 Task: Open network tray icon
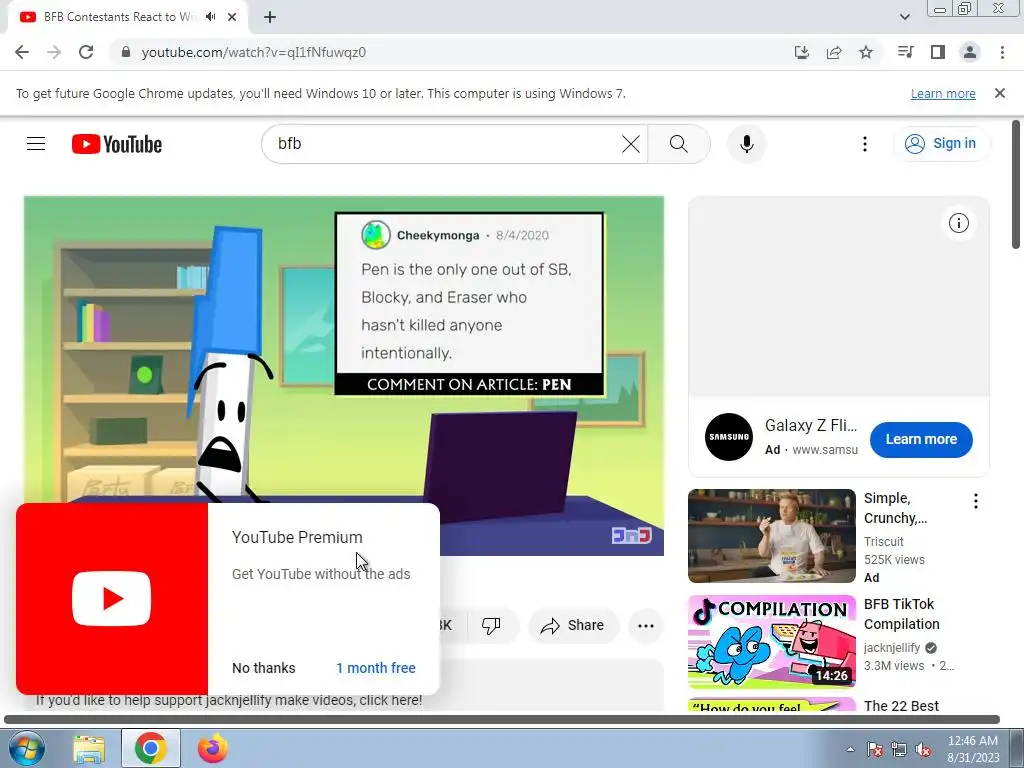click(899, 749)
